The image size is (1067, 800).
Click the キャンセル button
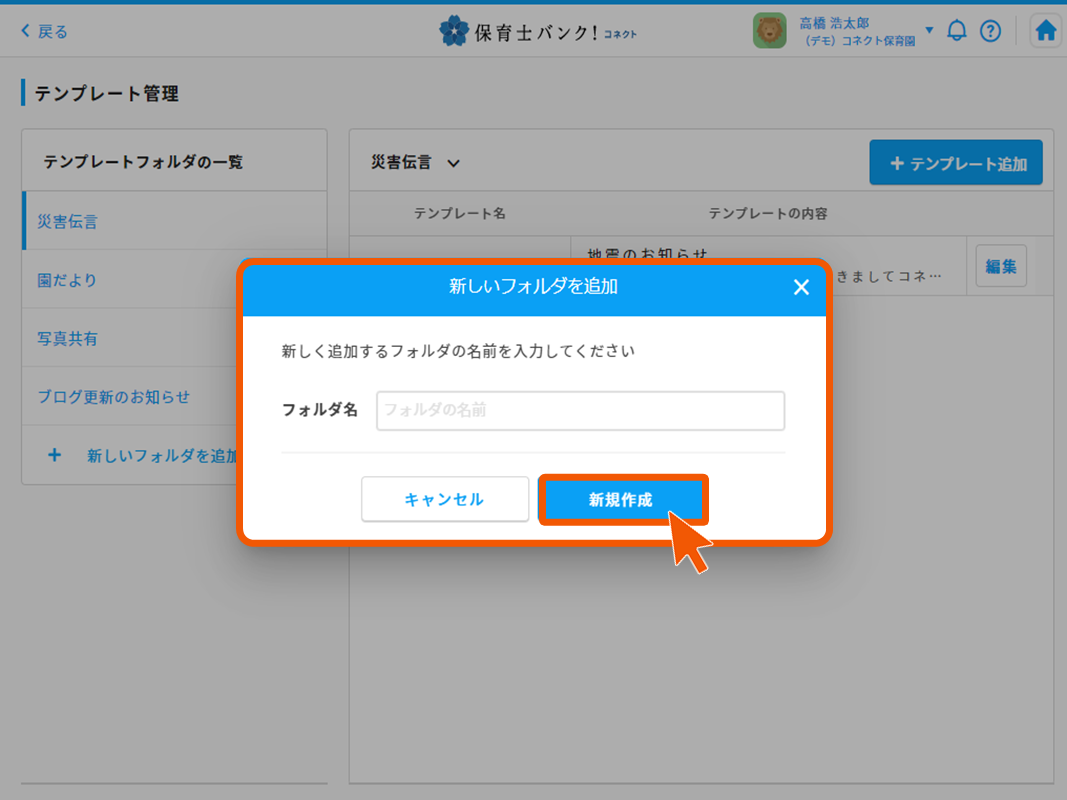444,499
